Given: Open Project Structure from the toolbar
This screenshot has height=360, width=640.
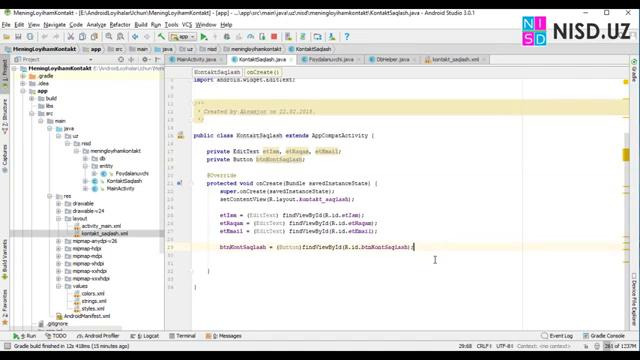Looking at the screenshot, I should (x=318, y=37).
